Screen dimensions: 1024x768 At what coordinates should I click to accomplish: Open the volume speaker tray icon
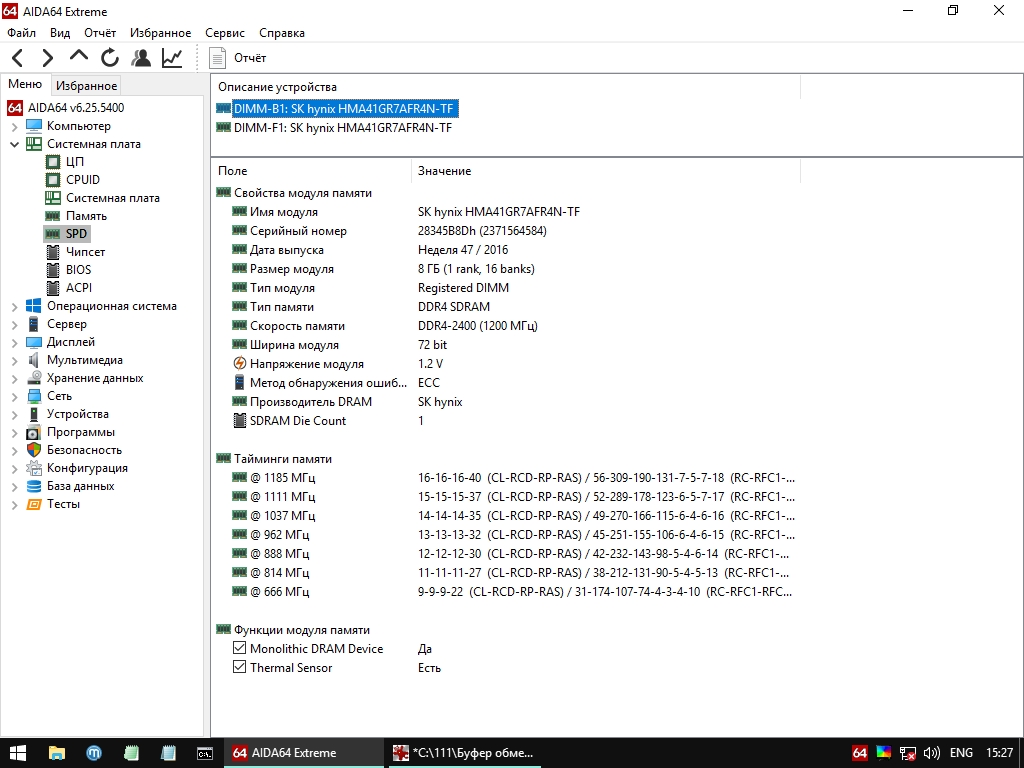point(932,753)
